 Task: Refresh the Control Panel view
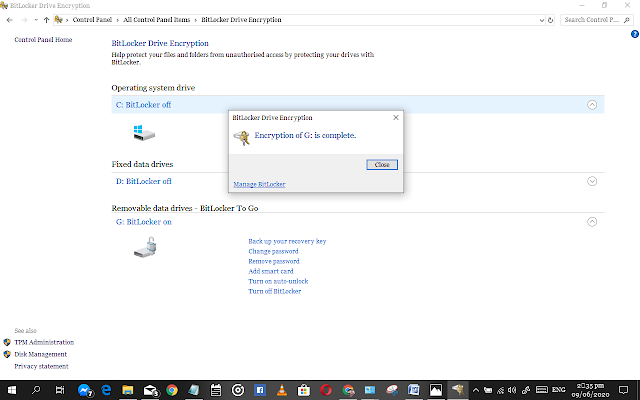(550, 20)
